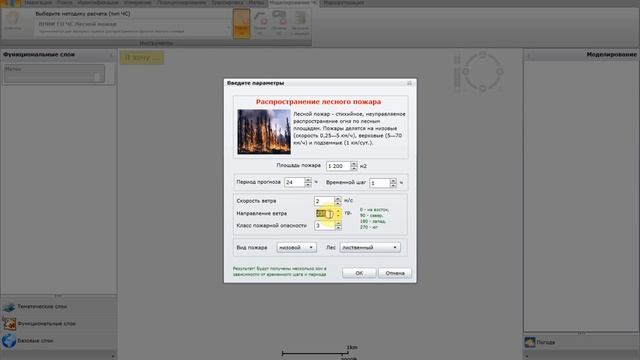
Task: Open Погода weather icon in right panel
Action: [530, 342]
